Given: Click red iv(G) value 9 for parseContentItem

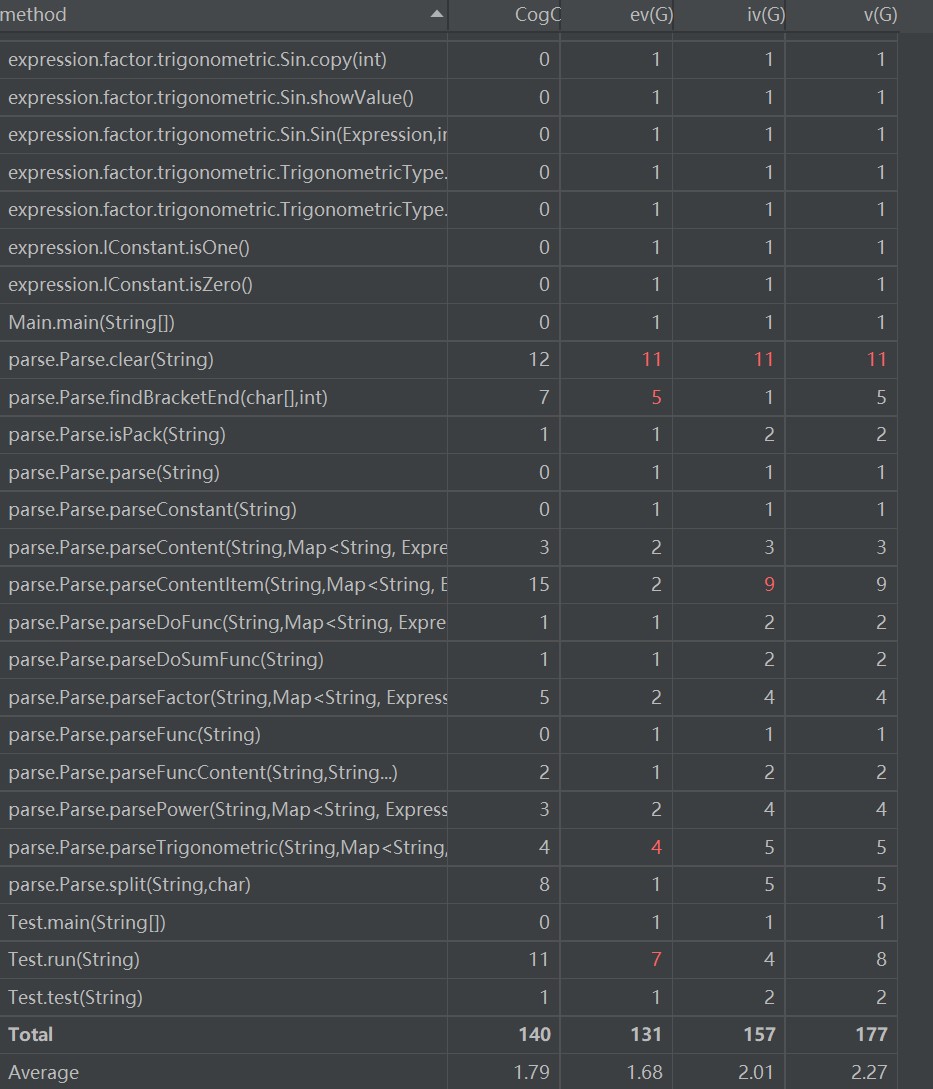Looking at the screenshot, I should pos(769,585).
